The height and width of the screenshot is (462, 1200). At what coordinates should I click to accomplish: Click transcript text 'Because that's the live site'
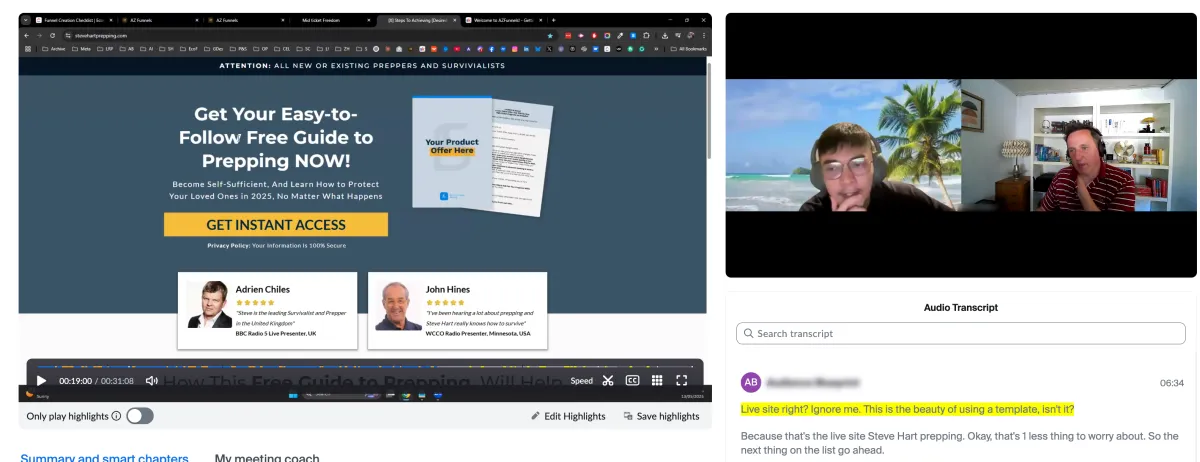(960, 443)
